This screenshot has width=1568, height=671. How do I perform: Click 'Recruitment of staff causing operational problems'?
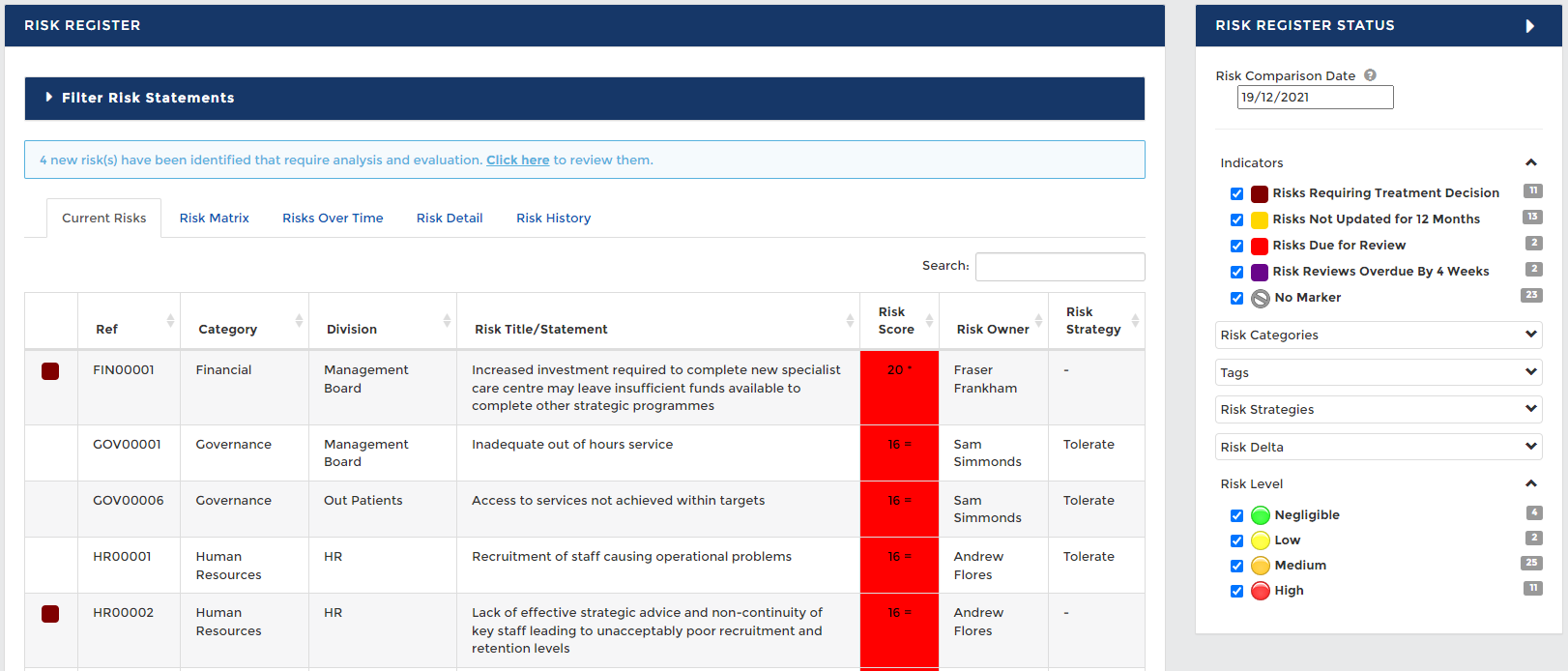coord(632,557)
